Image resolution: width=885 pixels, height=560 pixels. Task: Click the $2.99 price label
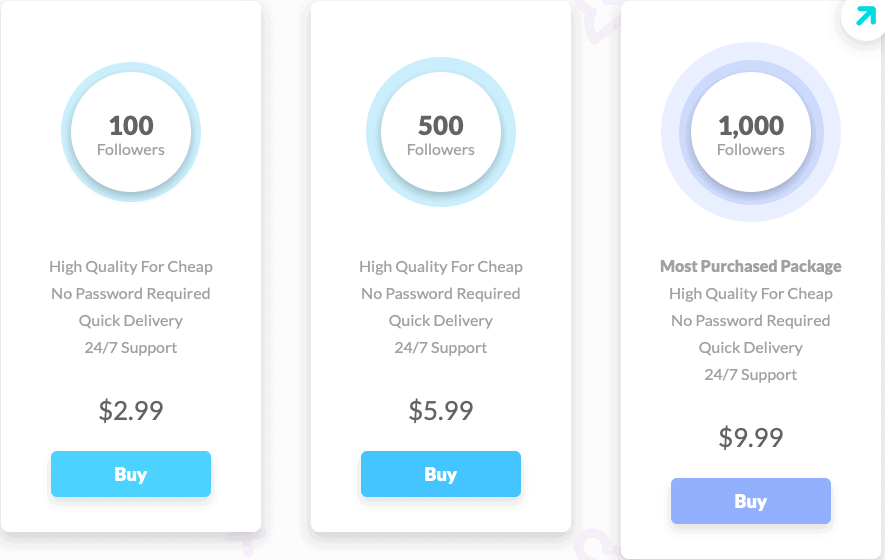[131, 410]
